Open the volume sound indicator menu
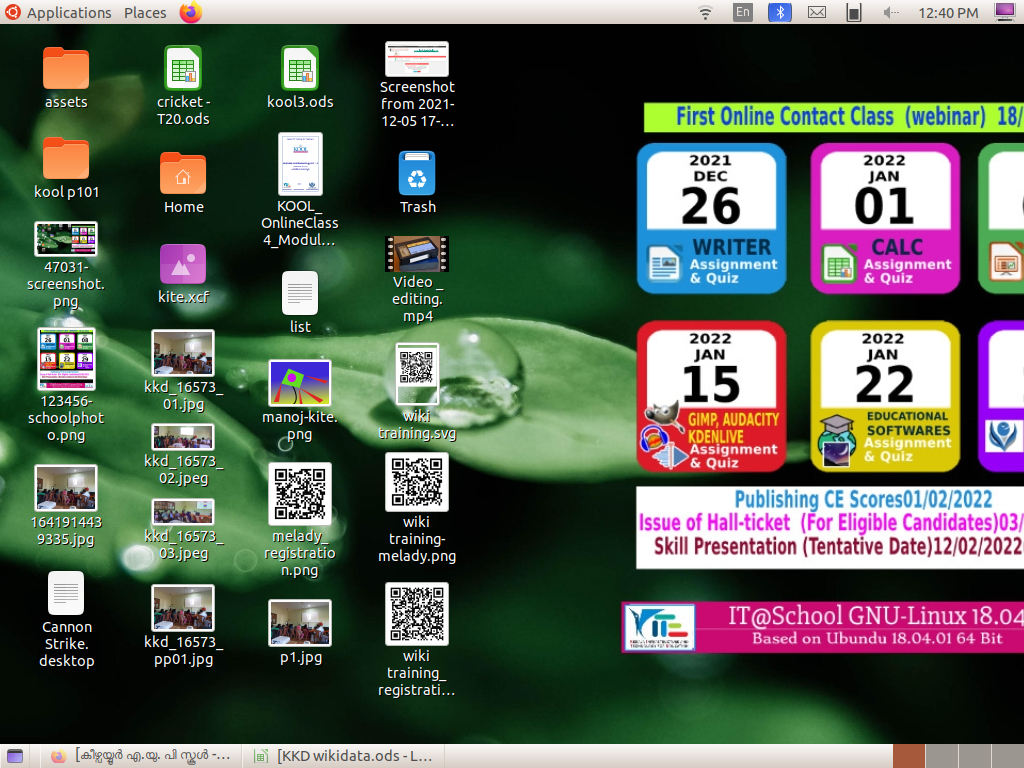 [x=891, y=12]
